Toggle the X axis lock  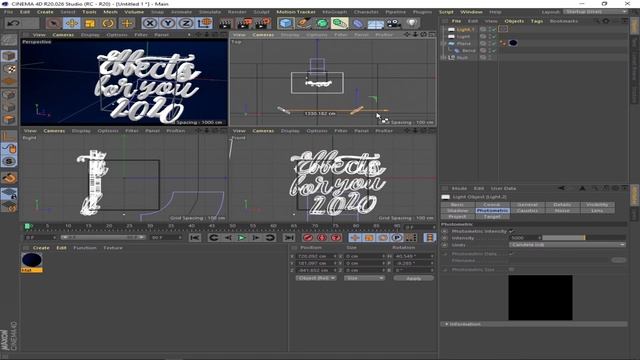tap(150, 23)
